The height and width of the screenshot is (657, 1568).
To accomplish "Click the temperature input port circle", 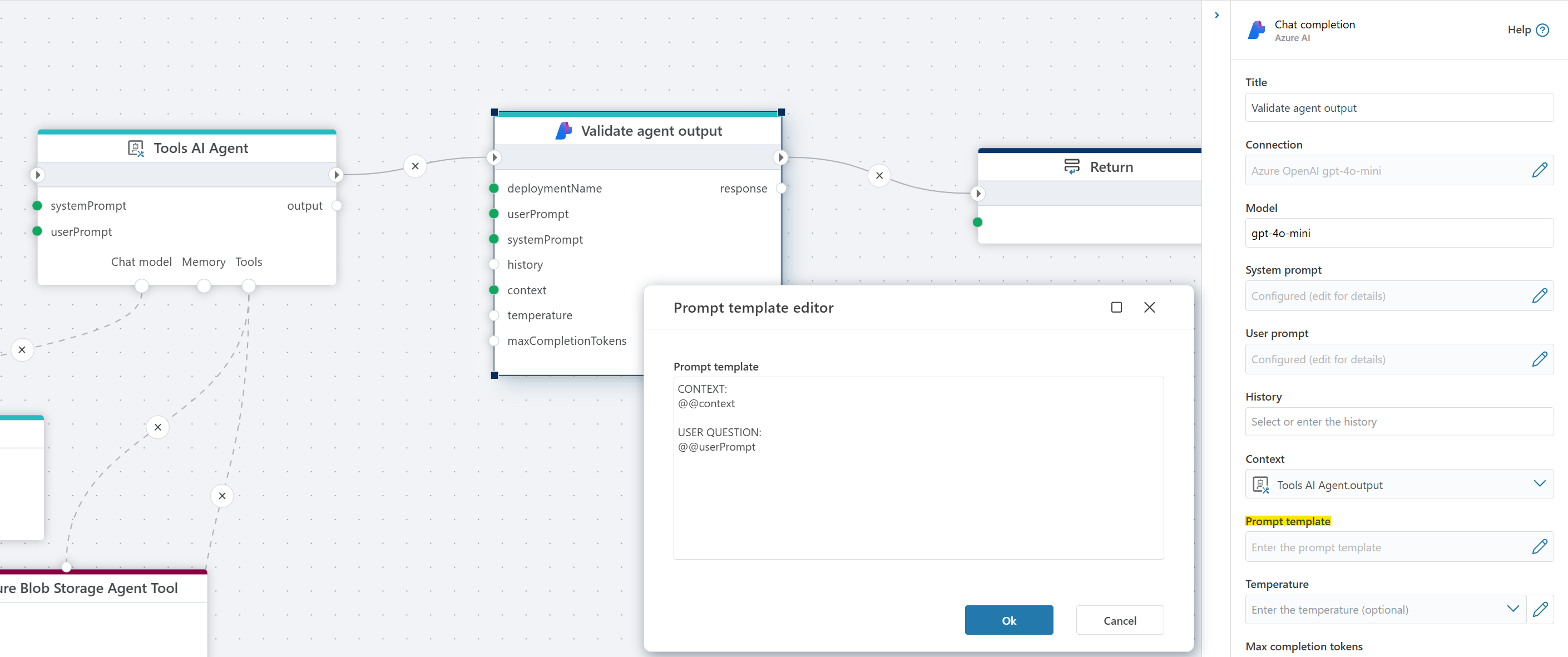I will 494,315.
